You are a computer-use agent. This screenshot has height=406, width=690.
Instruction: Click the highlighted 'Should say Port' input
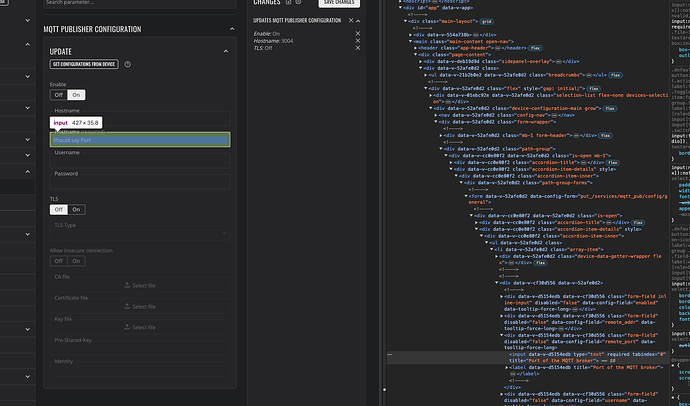coord(140,140)
